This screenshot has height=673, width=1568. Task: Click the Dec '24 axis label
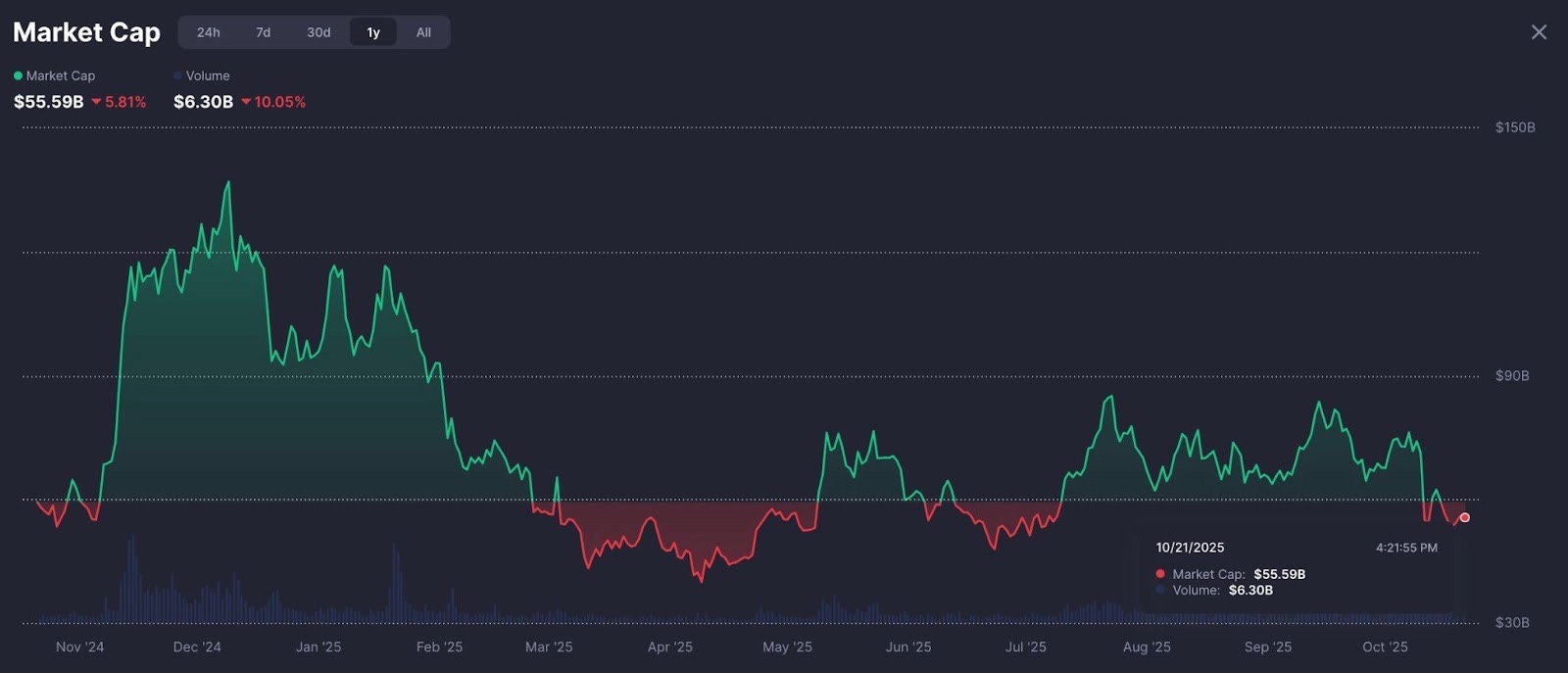point(197,647)
